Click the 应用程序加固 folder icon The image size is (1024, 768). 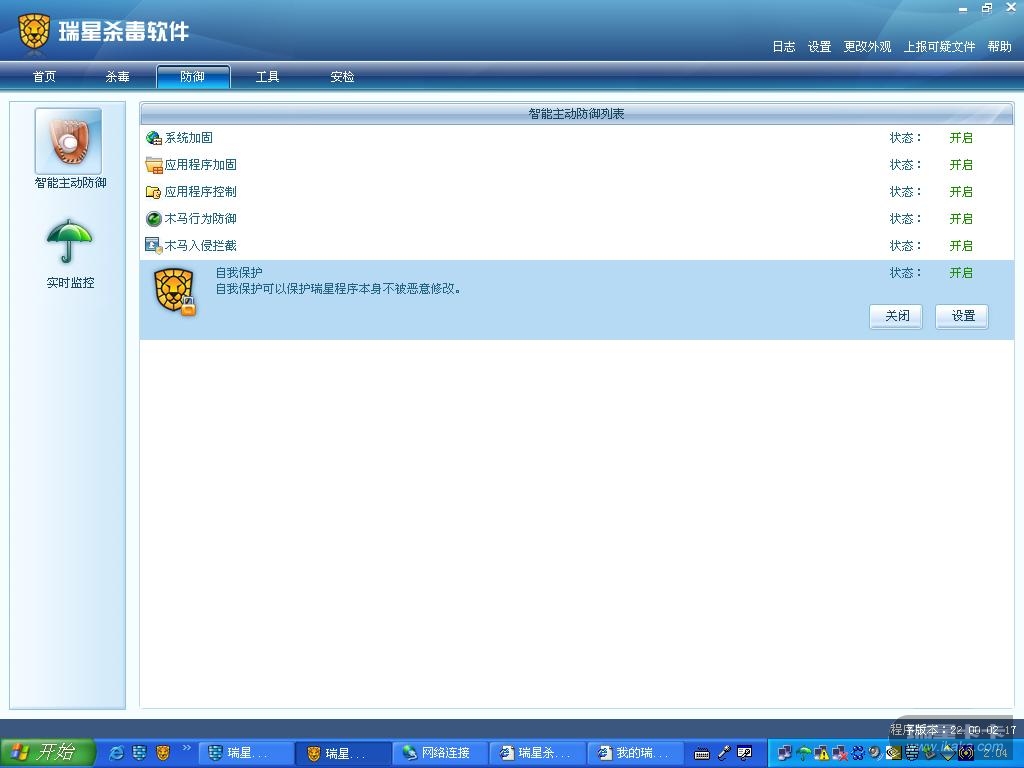(x=153, y=165)
